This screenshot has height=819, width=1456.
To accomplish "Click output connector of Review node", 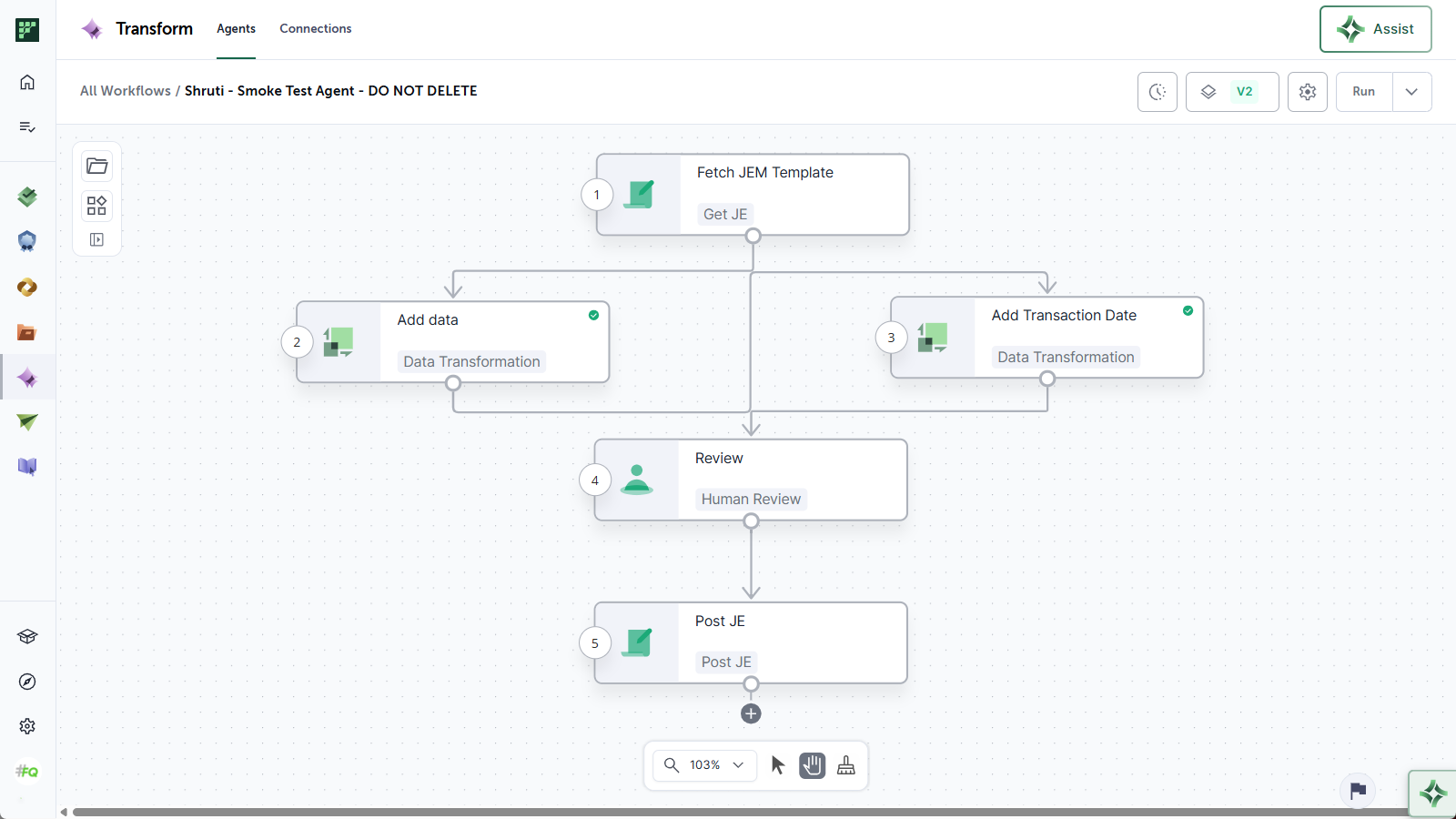I will pyautogui.click(x=751, y=521).
